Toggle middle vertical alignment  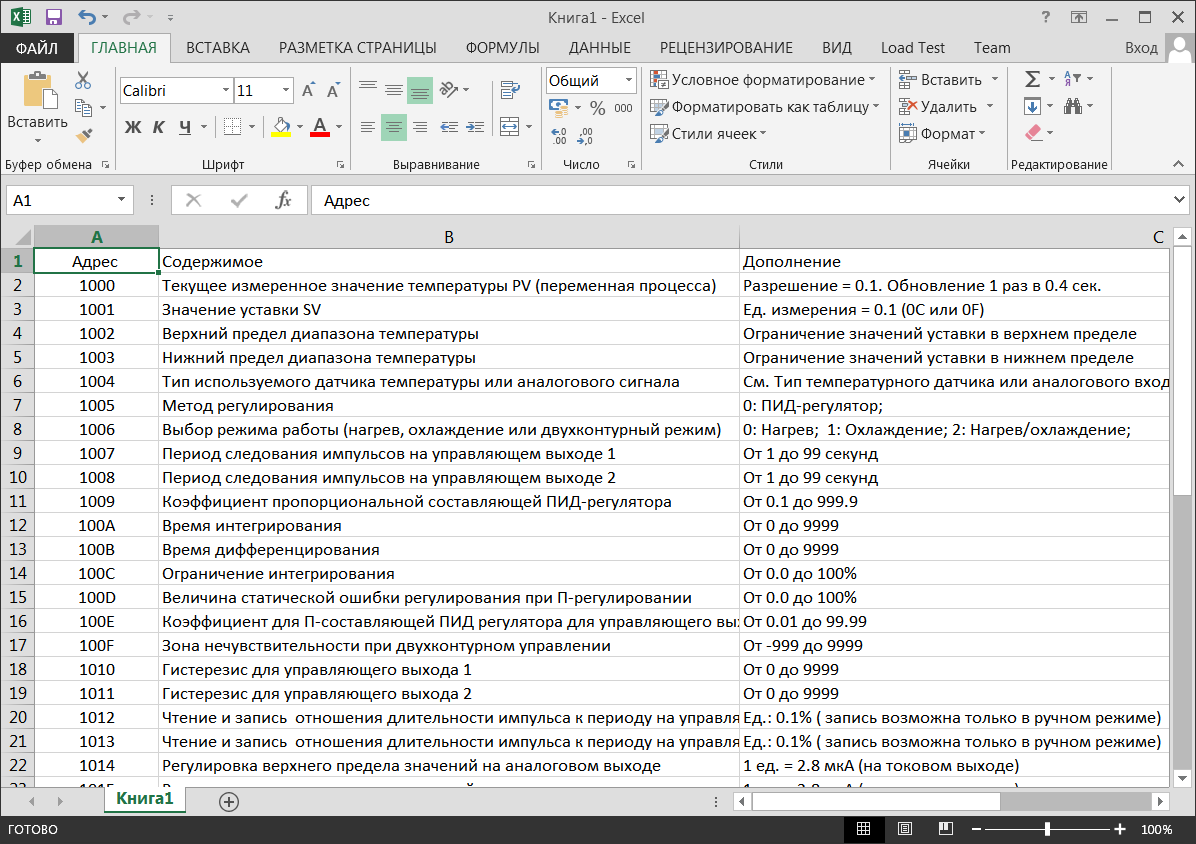click(394, 90)
